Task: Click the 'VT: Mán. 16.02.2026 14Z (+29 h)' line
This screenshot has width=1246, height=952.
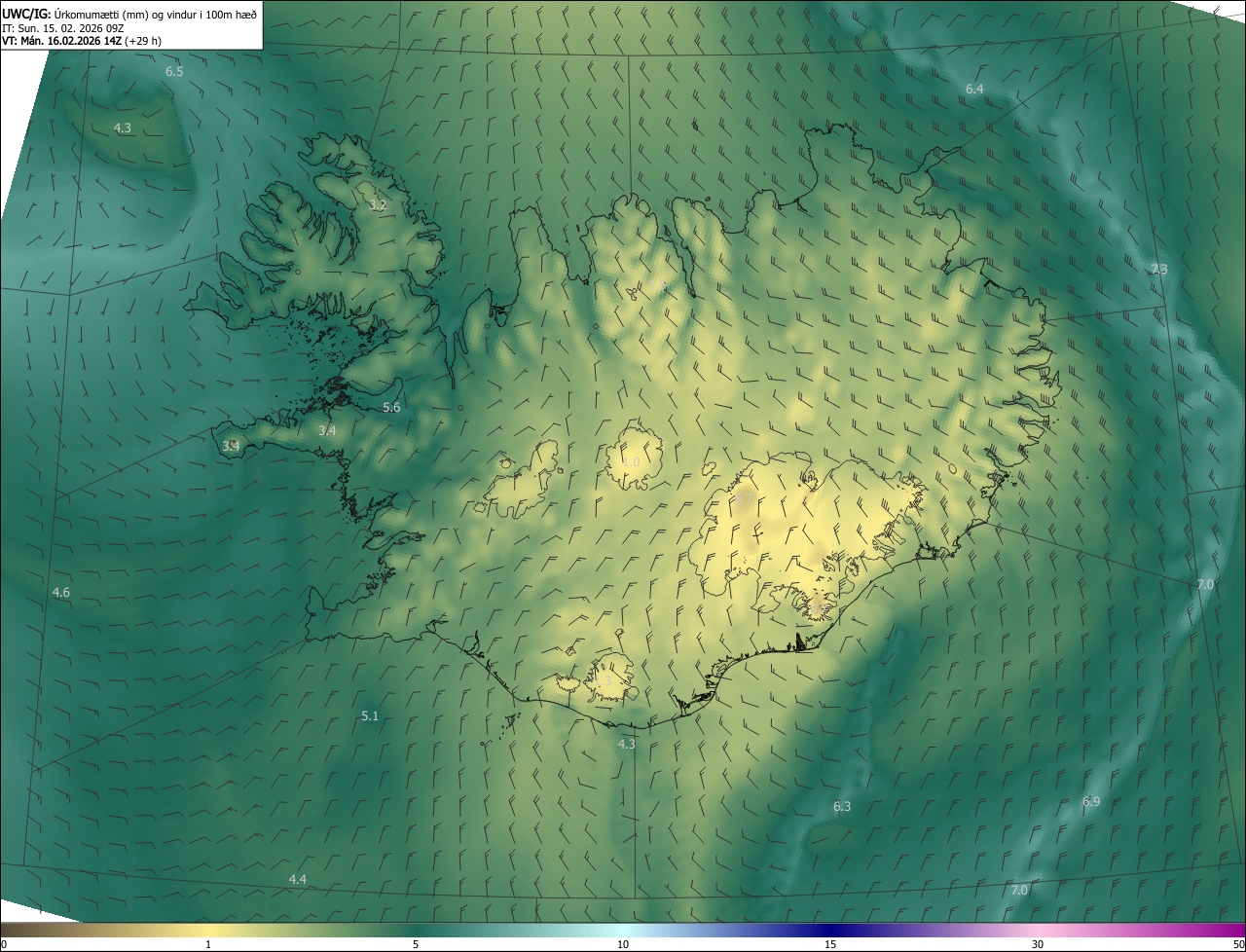Action: click(82, 41)
